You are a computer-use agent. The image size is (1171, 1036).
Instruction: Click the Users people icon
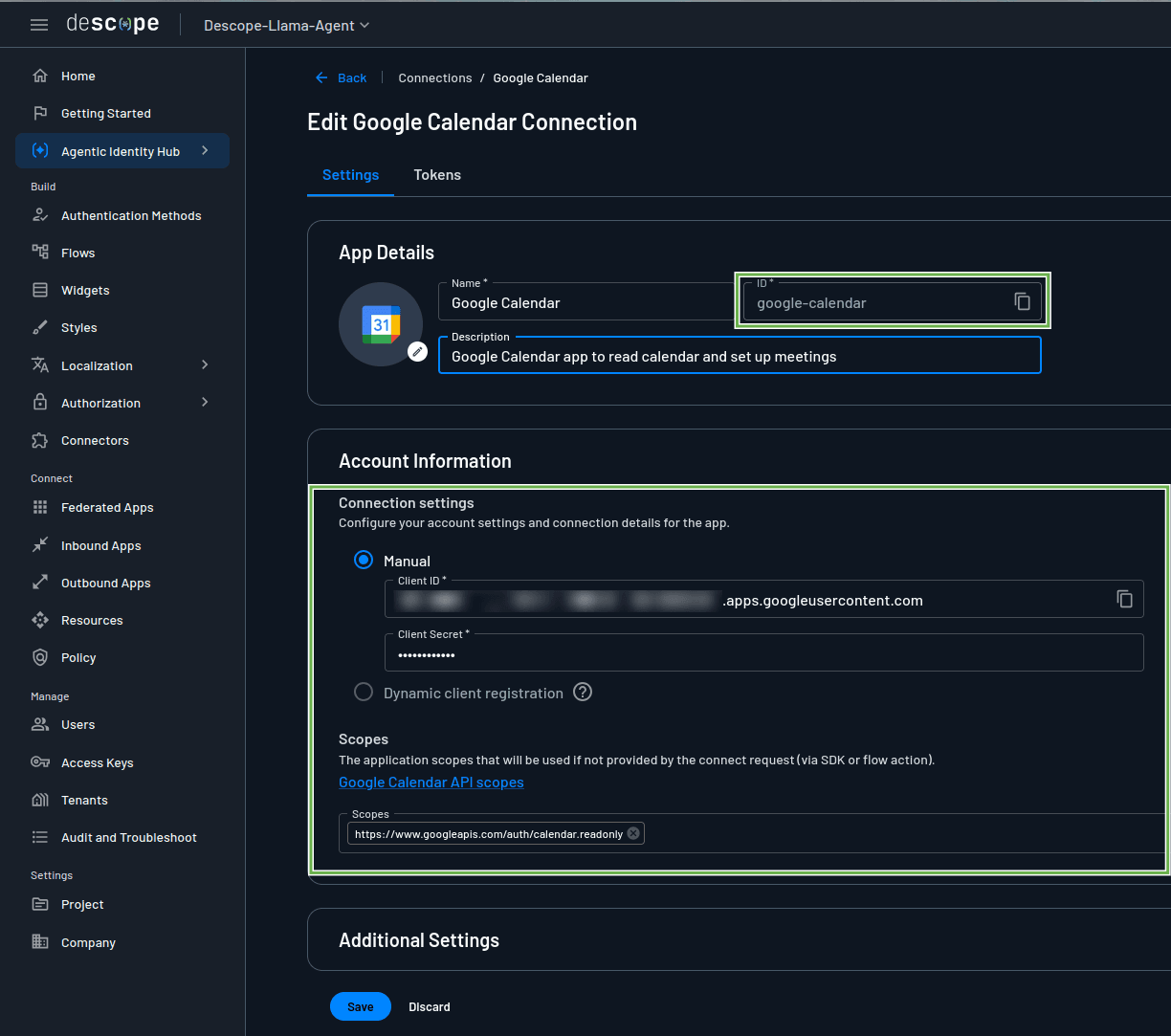tap(40, 724)
